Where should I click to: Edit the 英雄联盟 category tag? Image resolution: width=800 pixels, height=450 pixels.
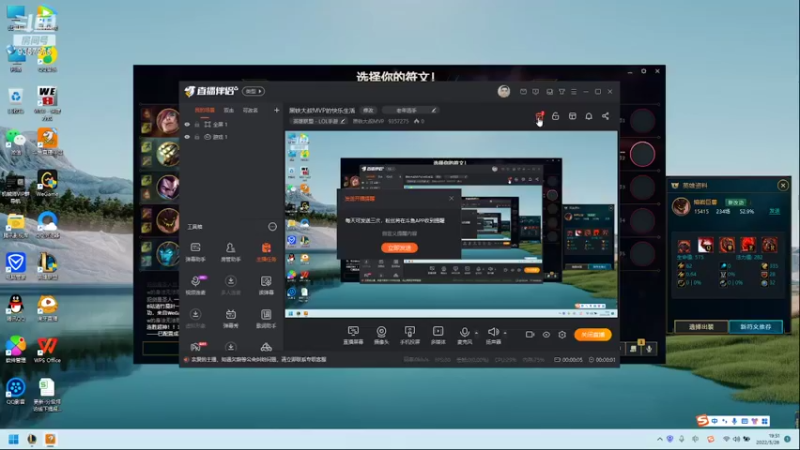319,121
